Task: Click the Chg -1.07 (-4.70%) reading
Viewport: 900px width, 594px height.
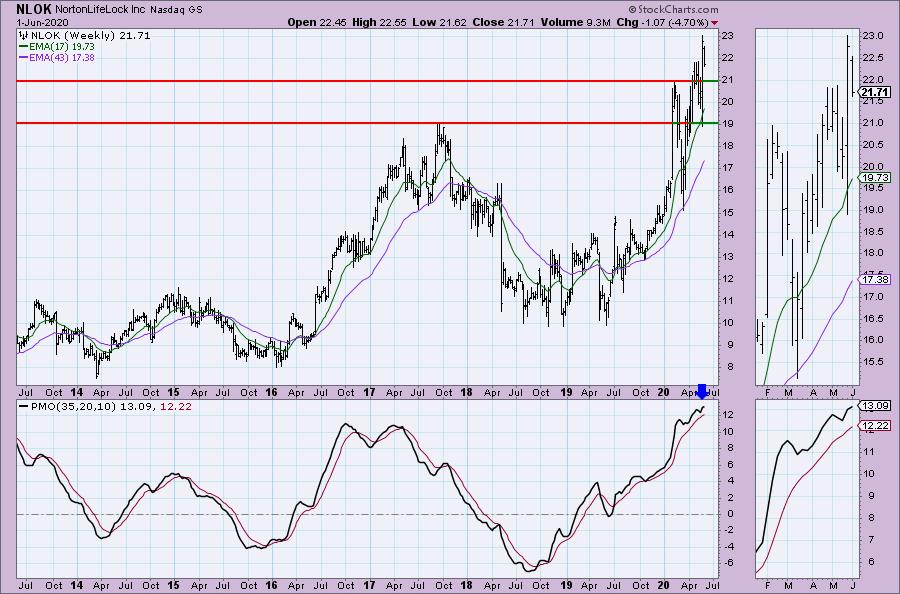Action: [662, 22]
